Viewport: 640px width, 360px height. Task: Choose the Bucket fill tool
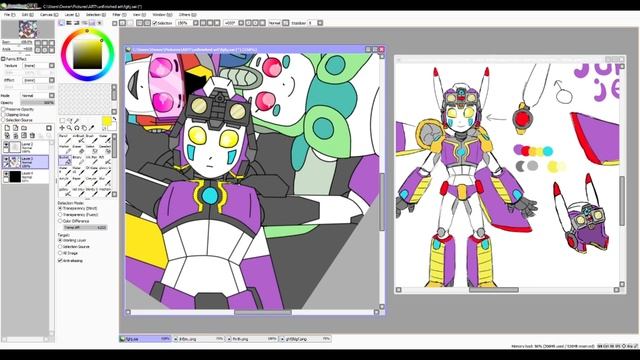64,160
